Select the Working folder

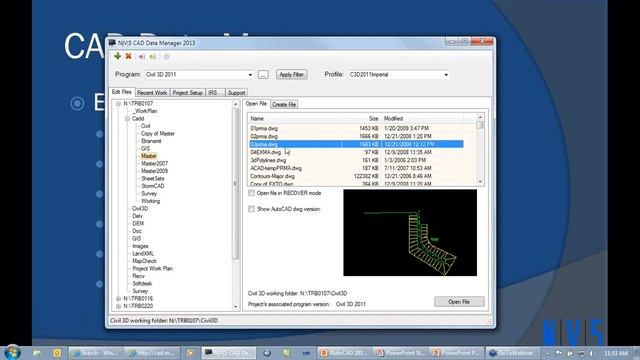pos(151,201)
